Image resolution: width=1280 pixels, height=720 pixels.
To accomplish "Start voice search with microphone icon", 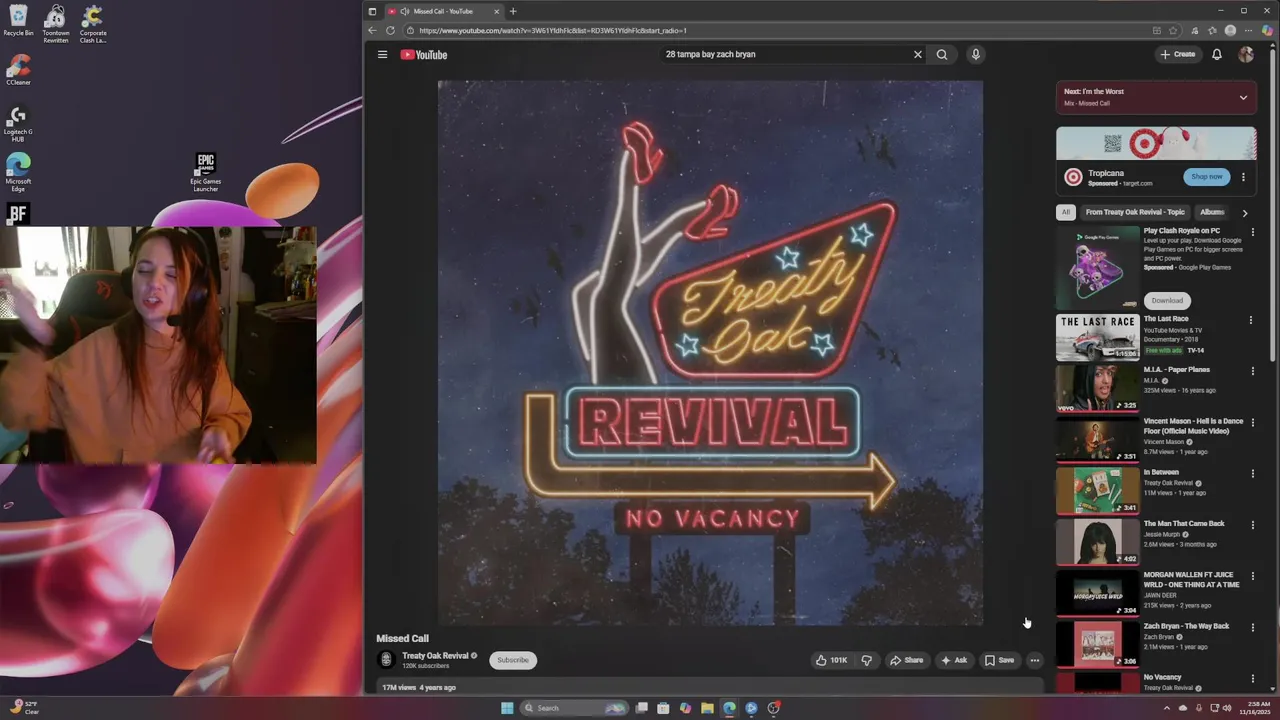I will [976, 54].
